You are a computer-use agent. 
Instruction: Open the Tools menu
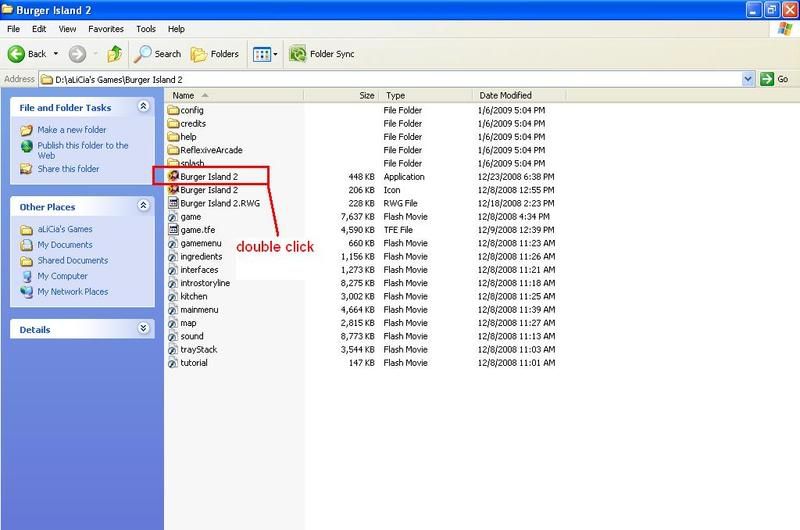click(x=146, y=30)
